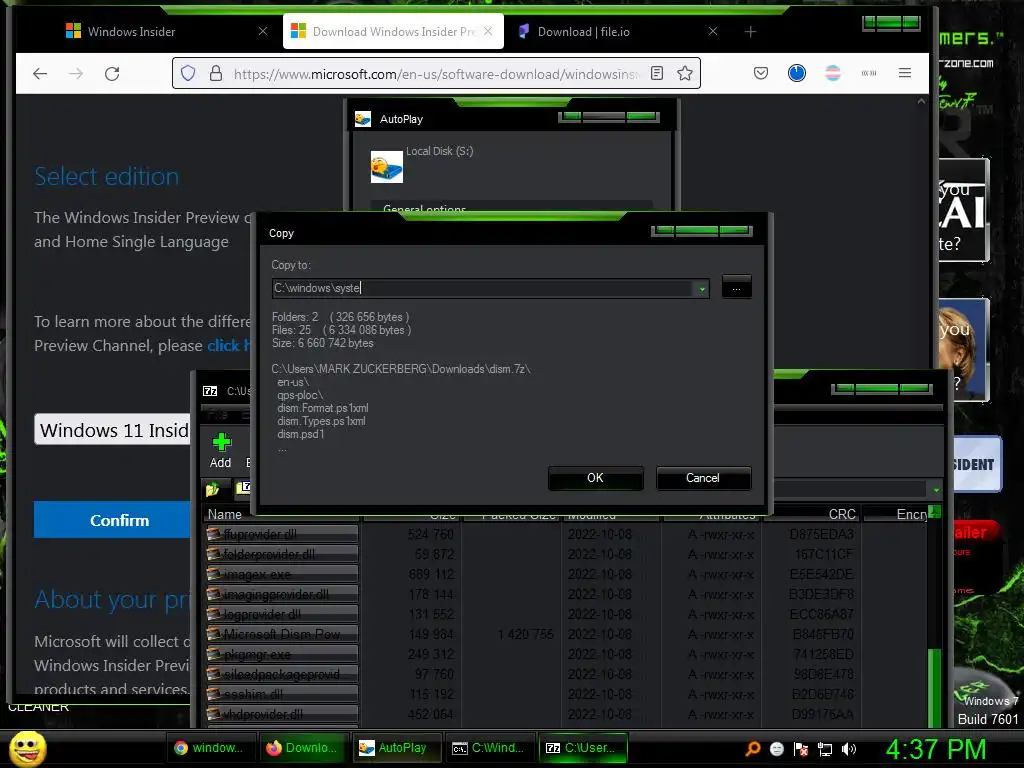Switch to AutoPlay taskbar button
This screenshot has height=768, width=1024.
click(x=396, y=748)
